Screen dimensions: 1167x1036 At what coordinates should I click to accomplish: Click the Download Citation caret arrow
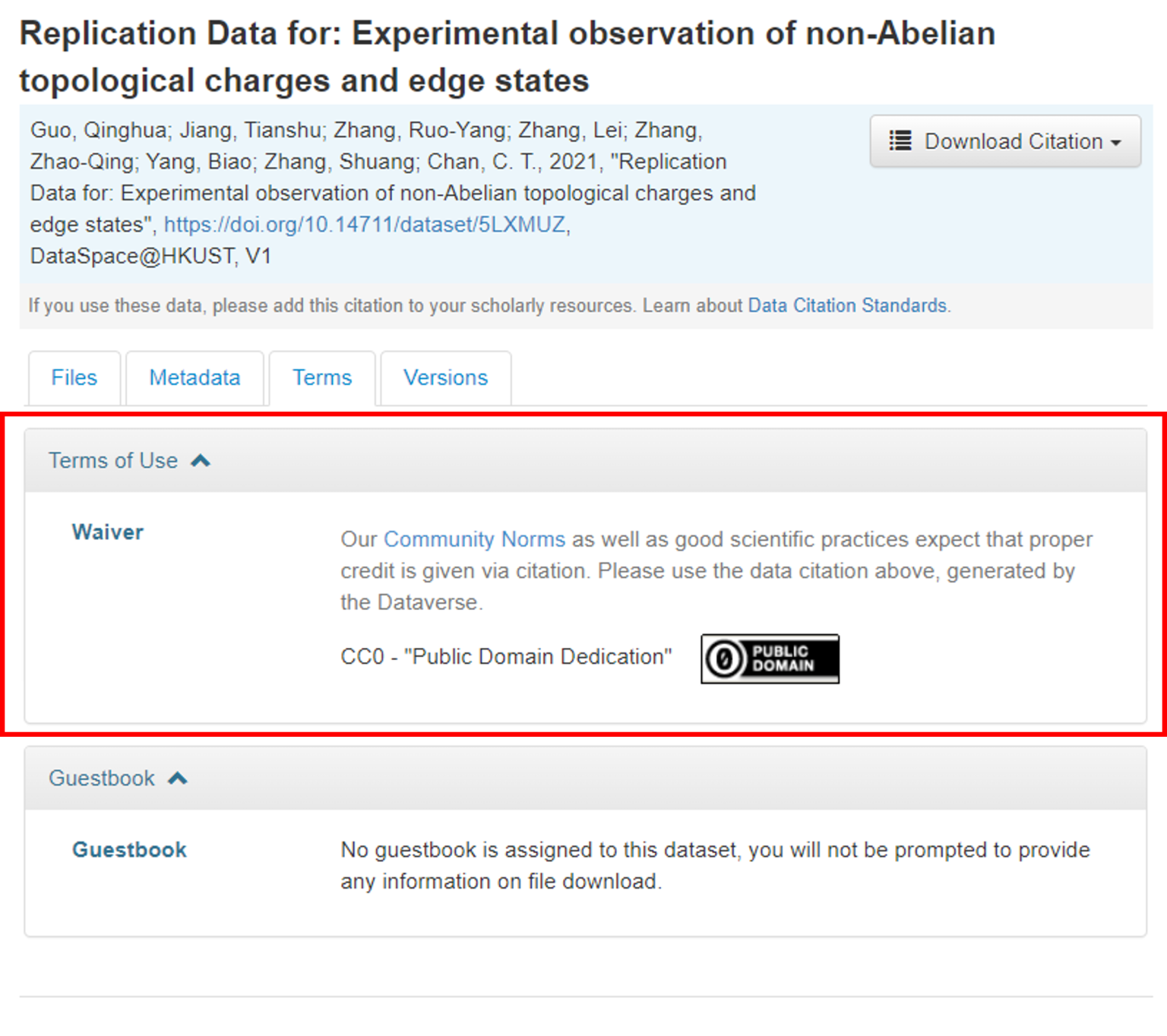(x=1116, y=141)
